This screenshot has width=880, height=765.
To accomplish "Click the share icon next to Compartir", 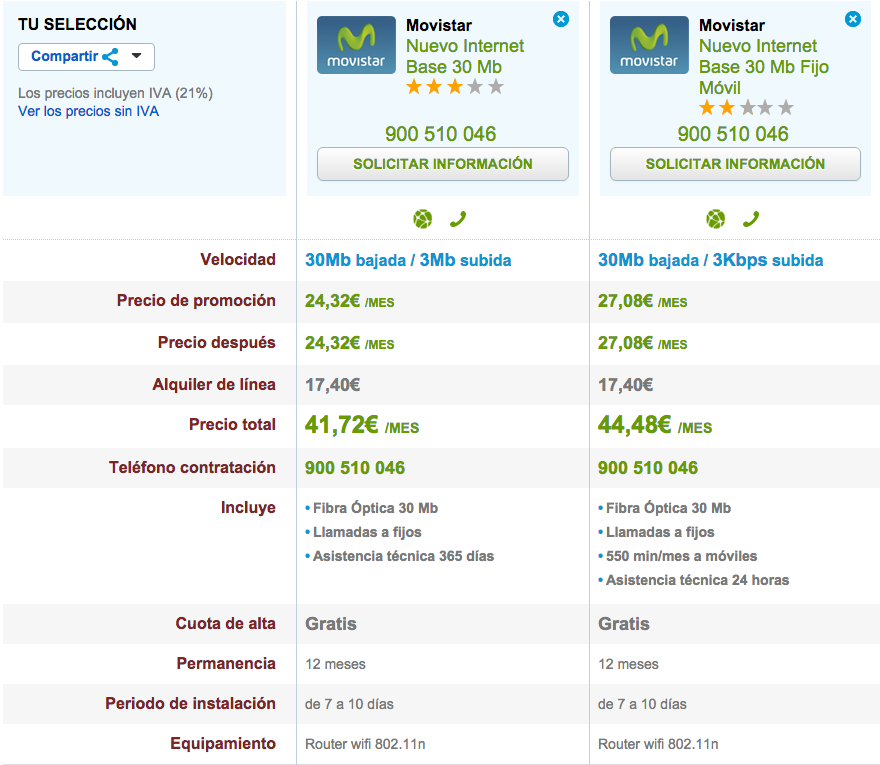I will 111,57.
